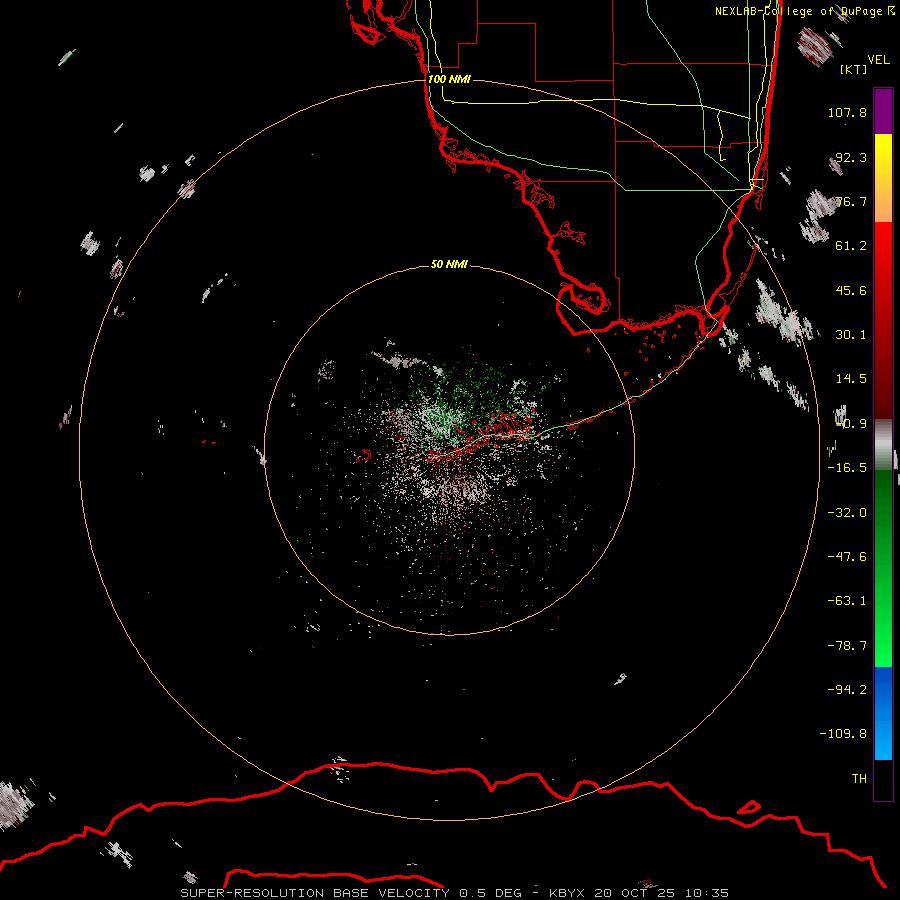Select the -63.1 velocity scale value
The height and width of the screenshot is (900, 900).
coord(847,601)
